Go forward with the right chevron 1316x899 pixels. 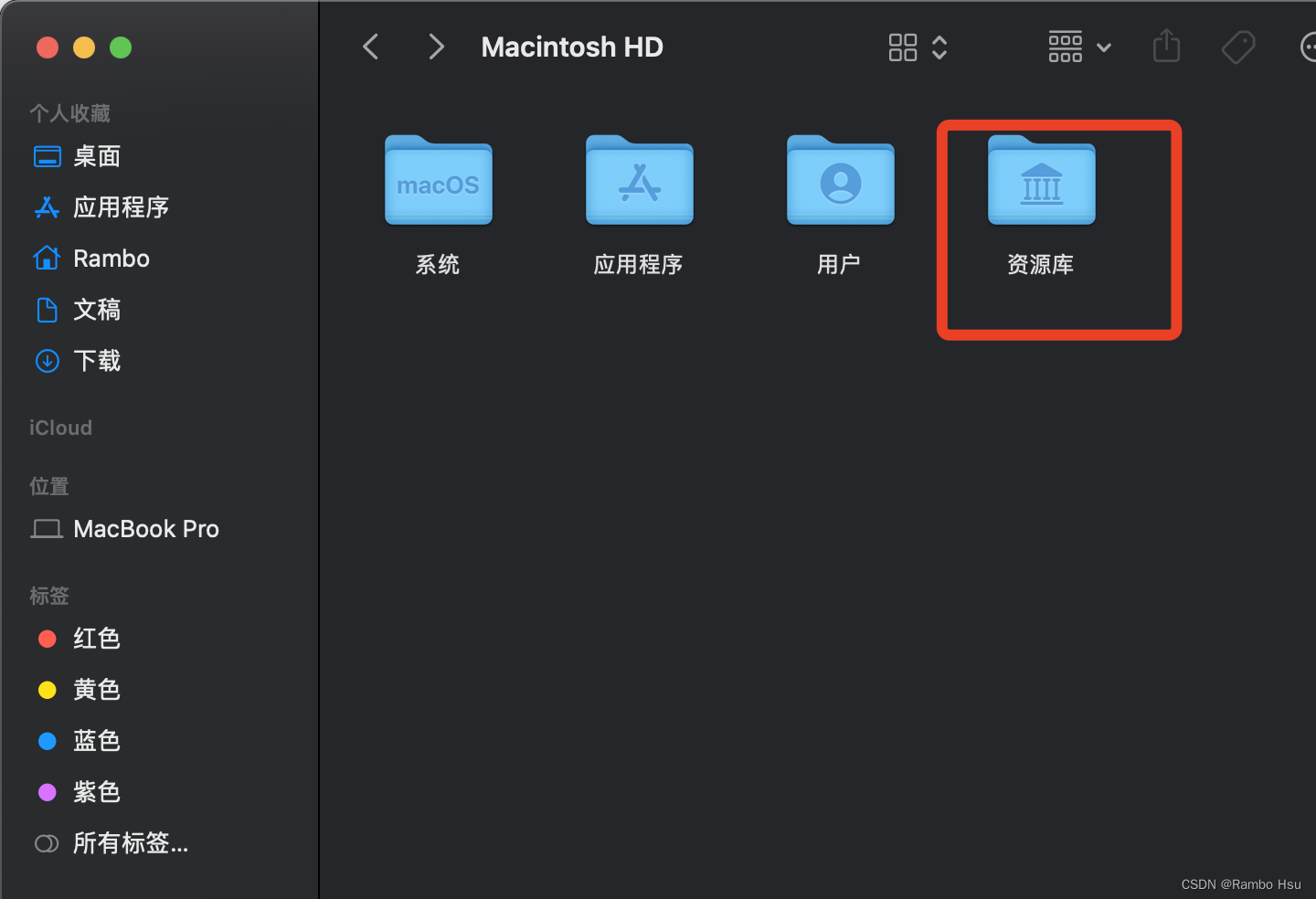pyautogui.click(x=437, y=47)
